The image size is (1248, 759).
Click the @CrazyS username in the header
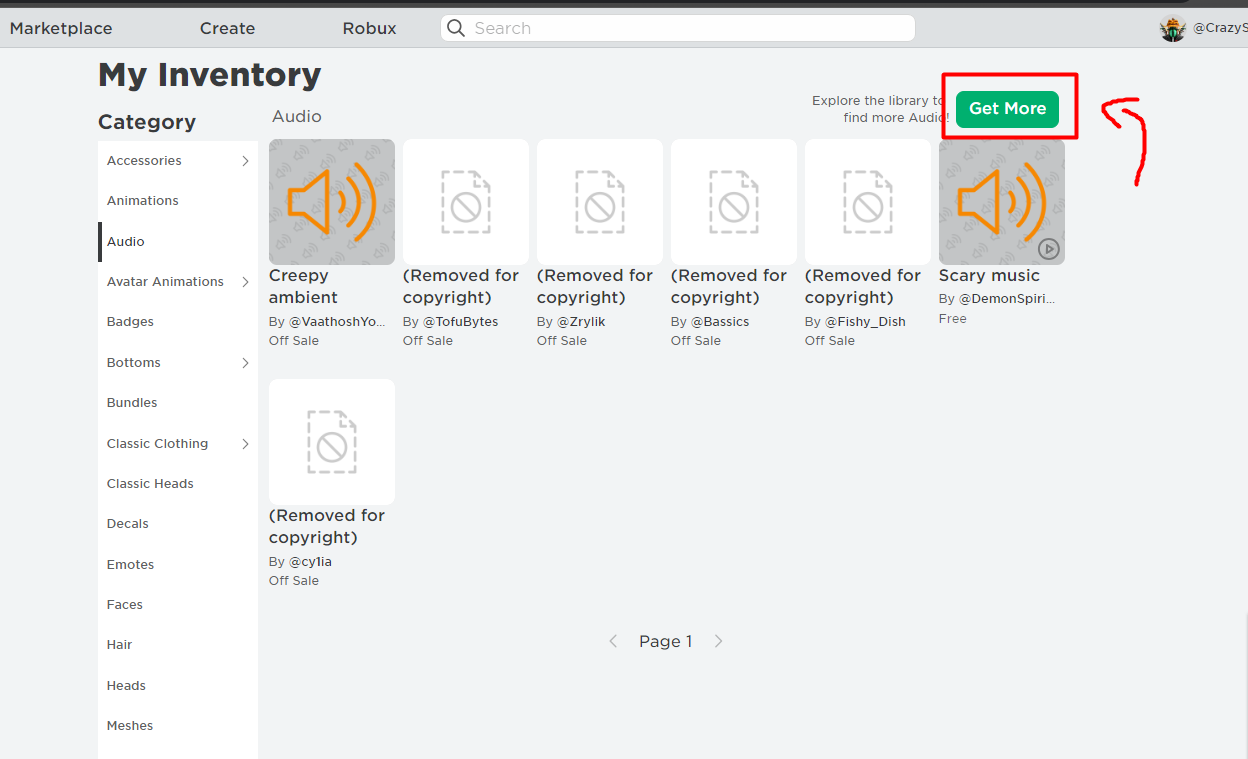pos(1220,29)
